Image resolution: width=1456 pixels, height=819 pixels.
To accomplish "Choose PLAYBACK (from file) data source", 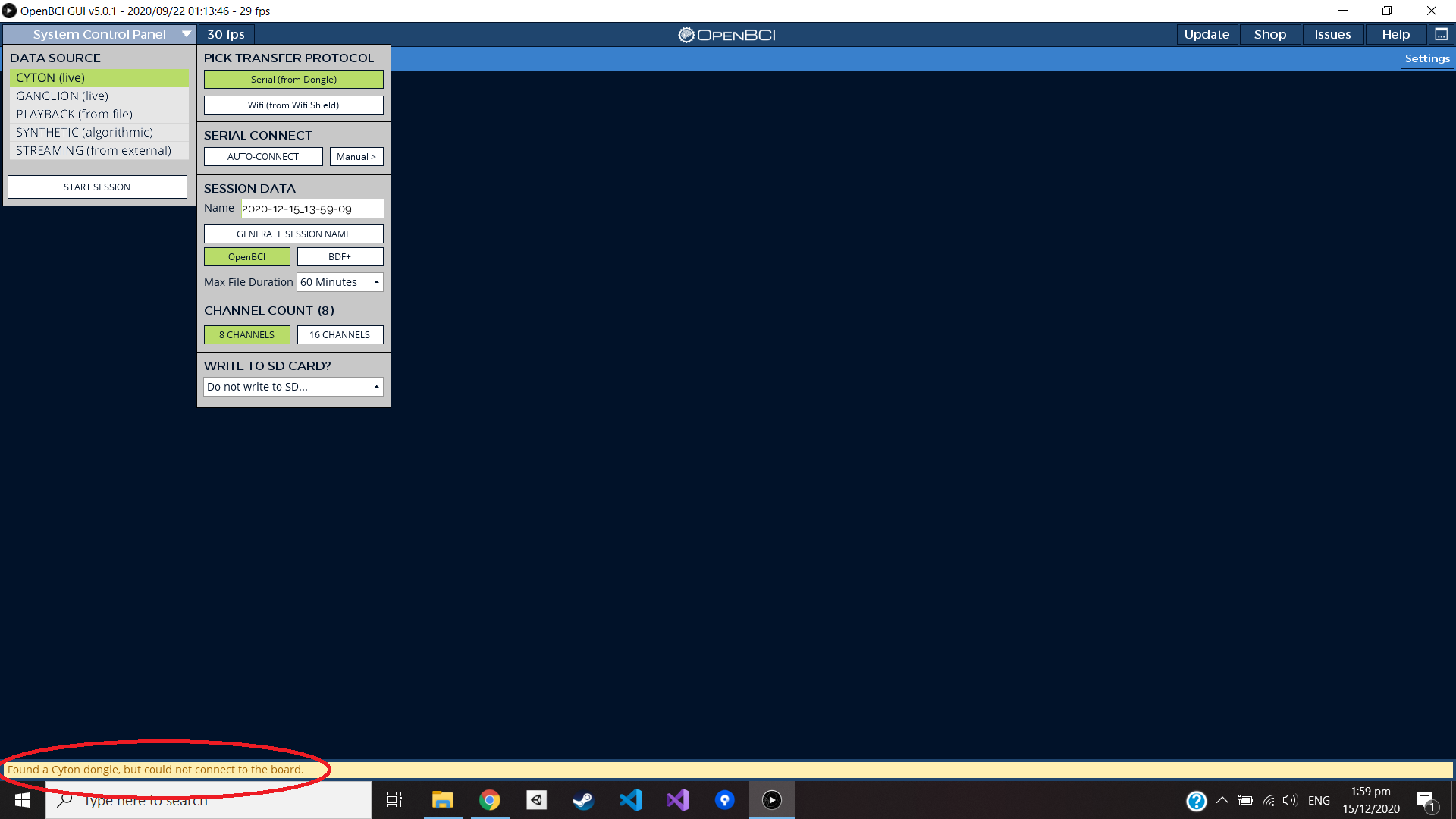I will pos(99,115).
